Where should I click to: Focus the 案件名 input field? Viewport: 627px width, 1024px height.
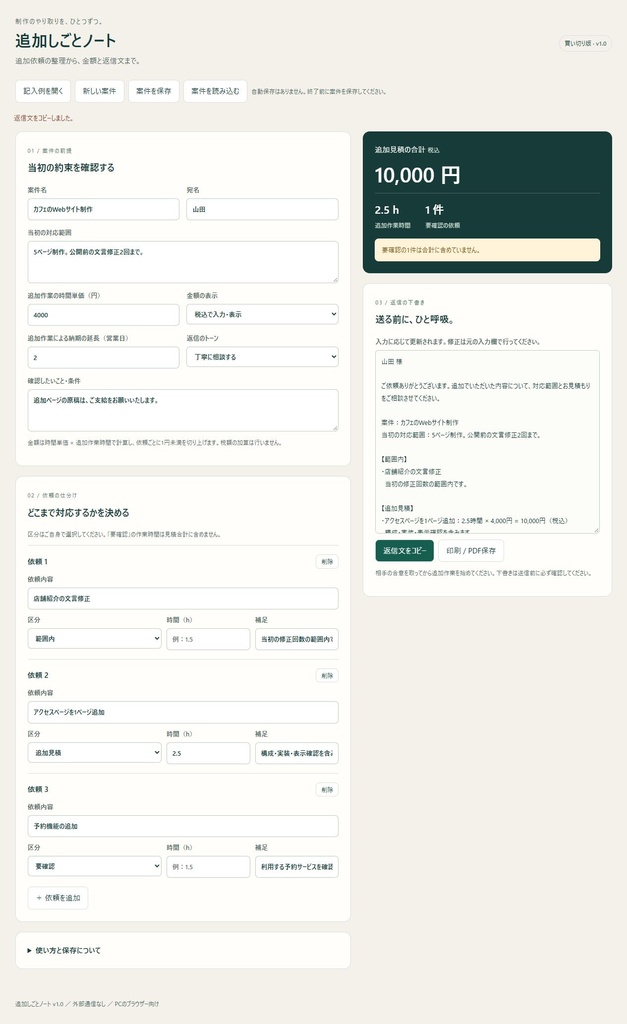(103, 209)
